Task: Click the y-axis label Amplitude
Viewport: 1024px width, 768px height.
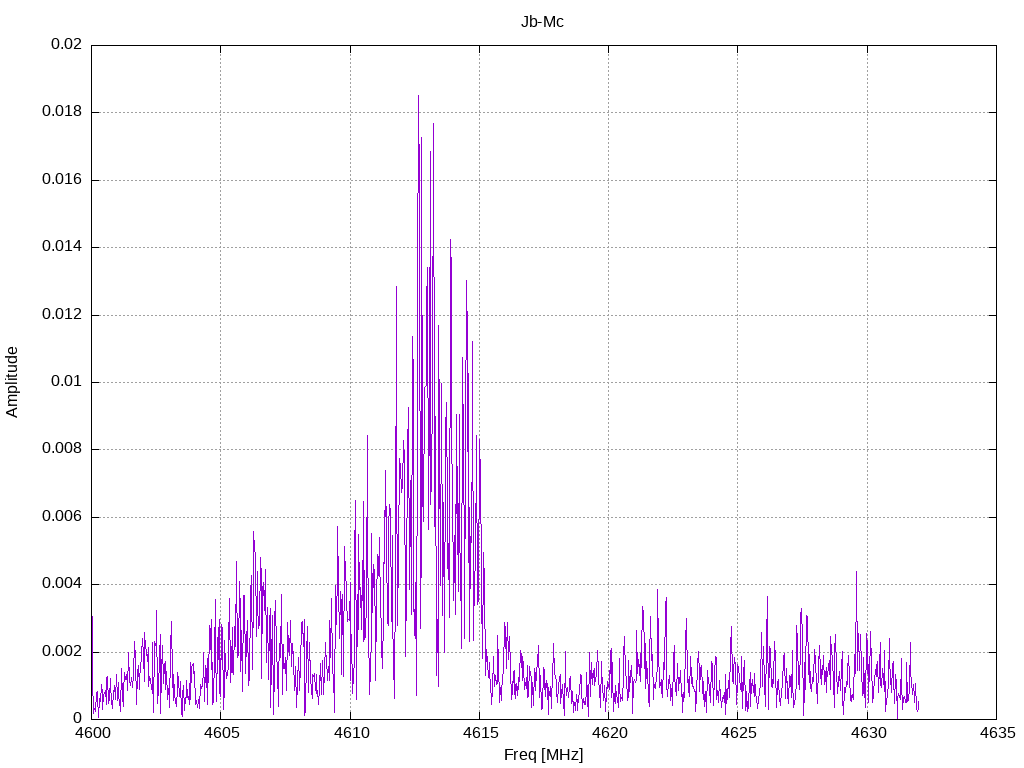Action: [x=12, y=382]
